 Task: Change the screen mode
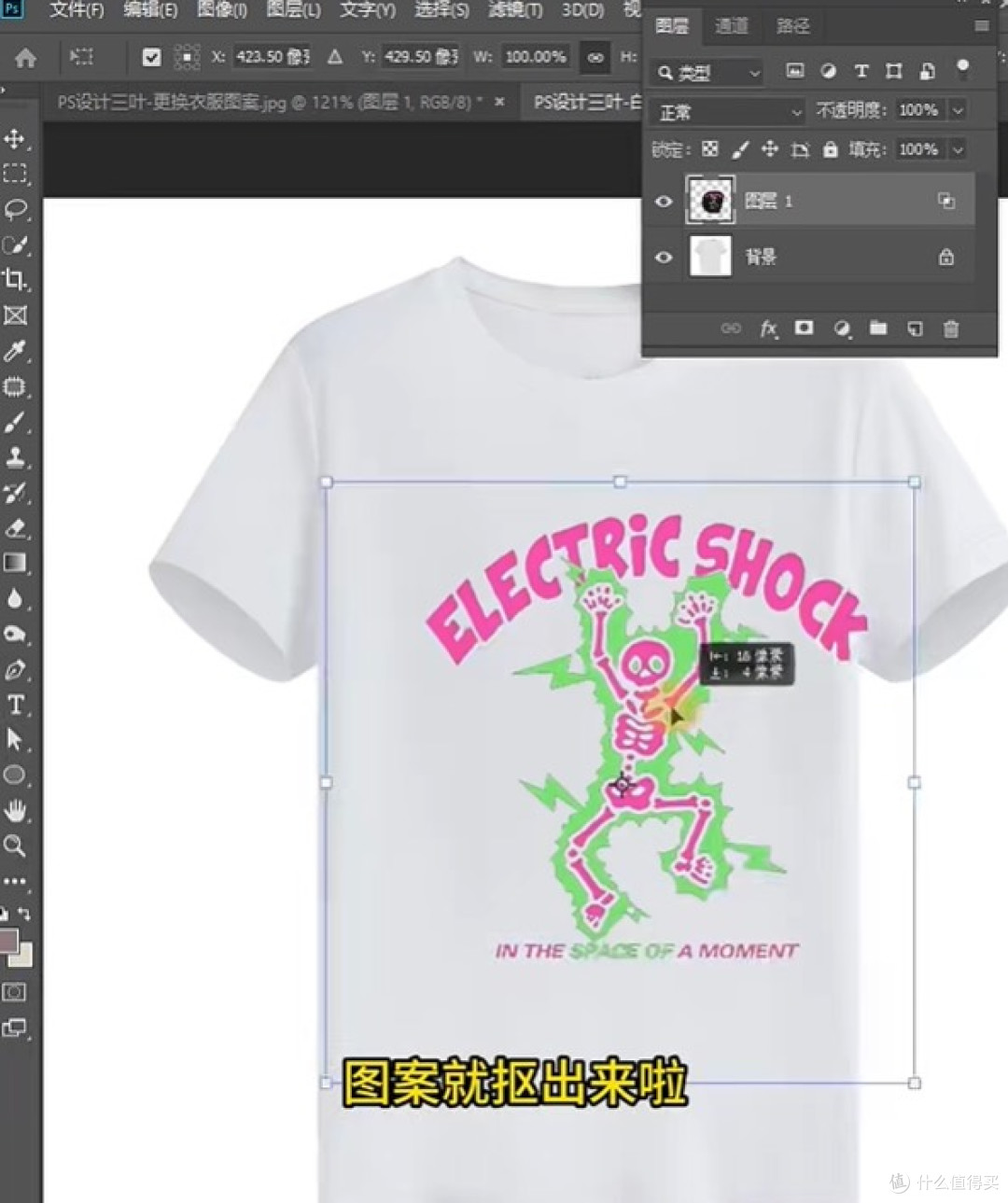pyautogui.click(x=14, y=1028)
